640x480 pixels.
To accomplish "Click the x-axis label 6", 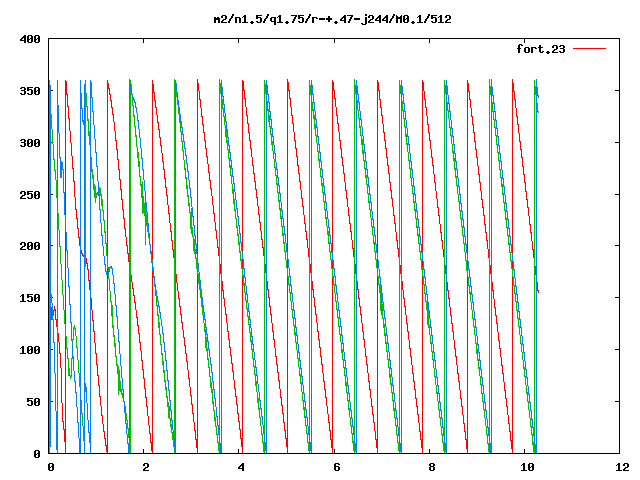I will point(336,467).
